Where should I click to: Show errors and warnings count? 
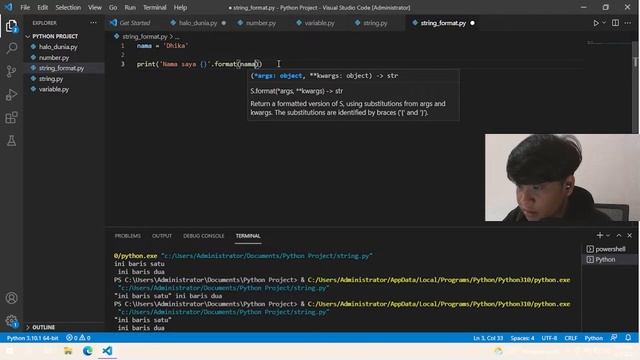[x=78, y=338]
